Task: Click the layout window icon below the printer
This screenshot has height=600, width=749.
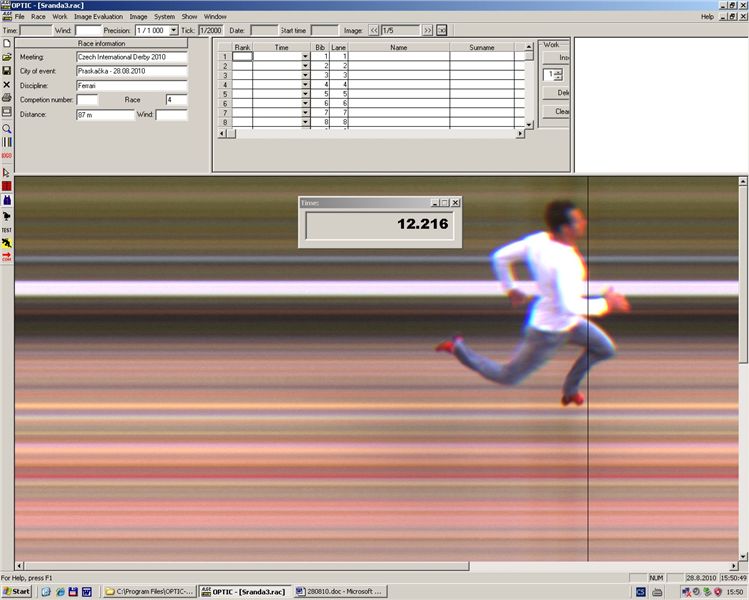Action: click(7, 112)
